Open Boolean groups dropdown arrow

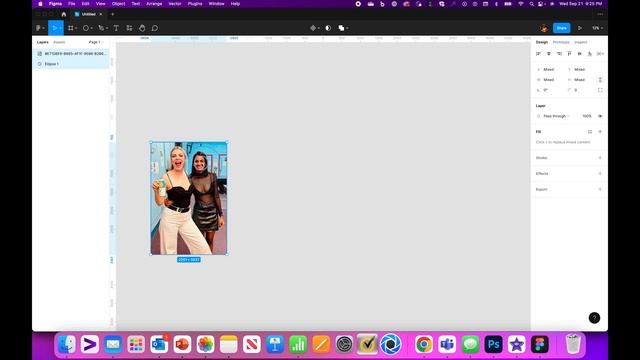tap(347, 28)
